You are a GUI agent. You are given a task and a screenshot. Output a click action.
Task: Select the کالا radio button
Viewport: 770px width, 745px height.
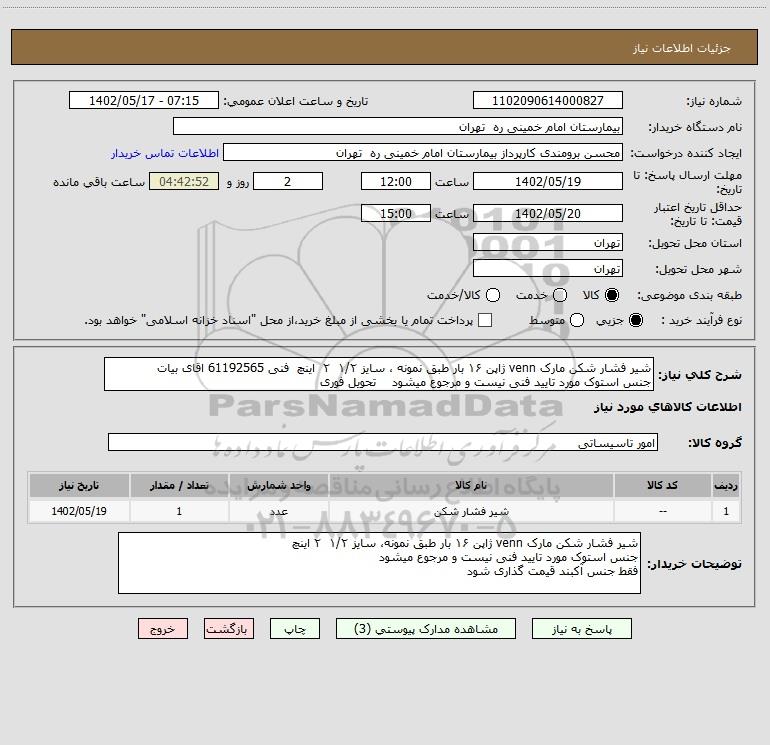[x=612, y=295]
